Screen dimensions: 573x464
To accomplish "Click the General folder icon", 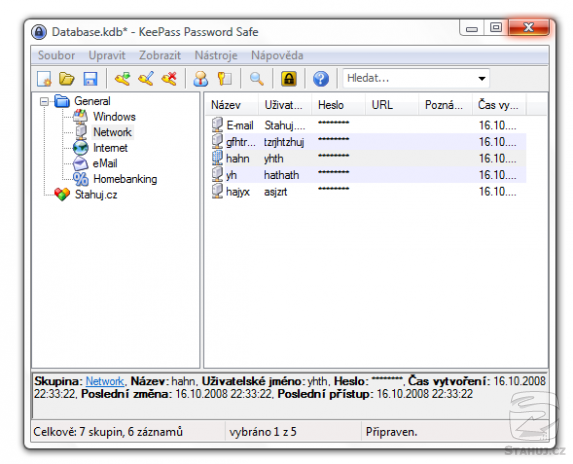I will [x=62, y=101].
